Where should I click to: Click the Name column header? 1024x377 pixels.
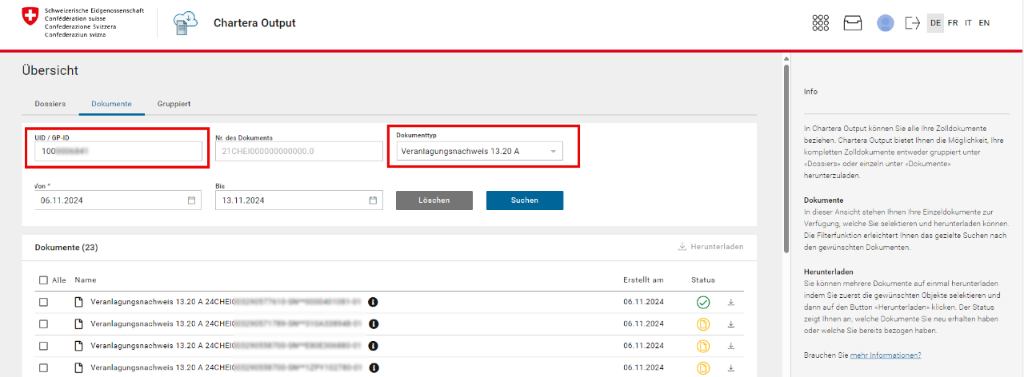click(x=86, y=280)
